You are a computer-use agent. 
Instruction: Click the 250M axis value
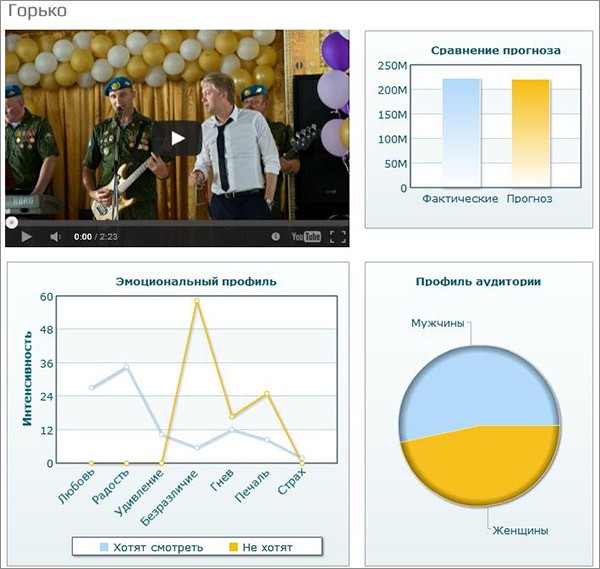(393, 66)
